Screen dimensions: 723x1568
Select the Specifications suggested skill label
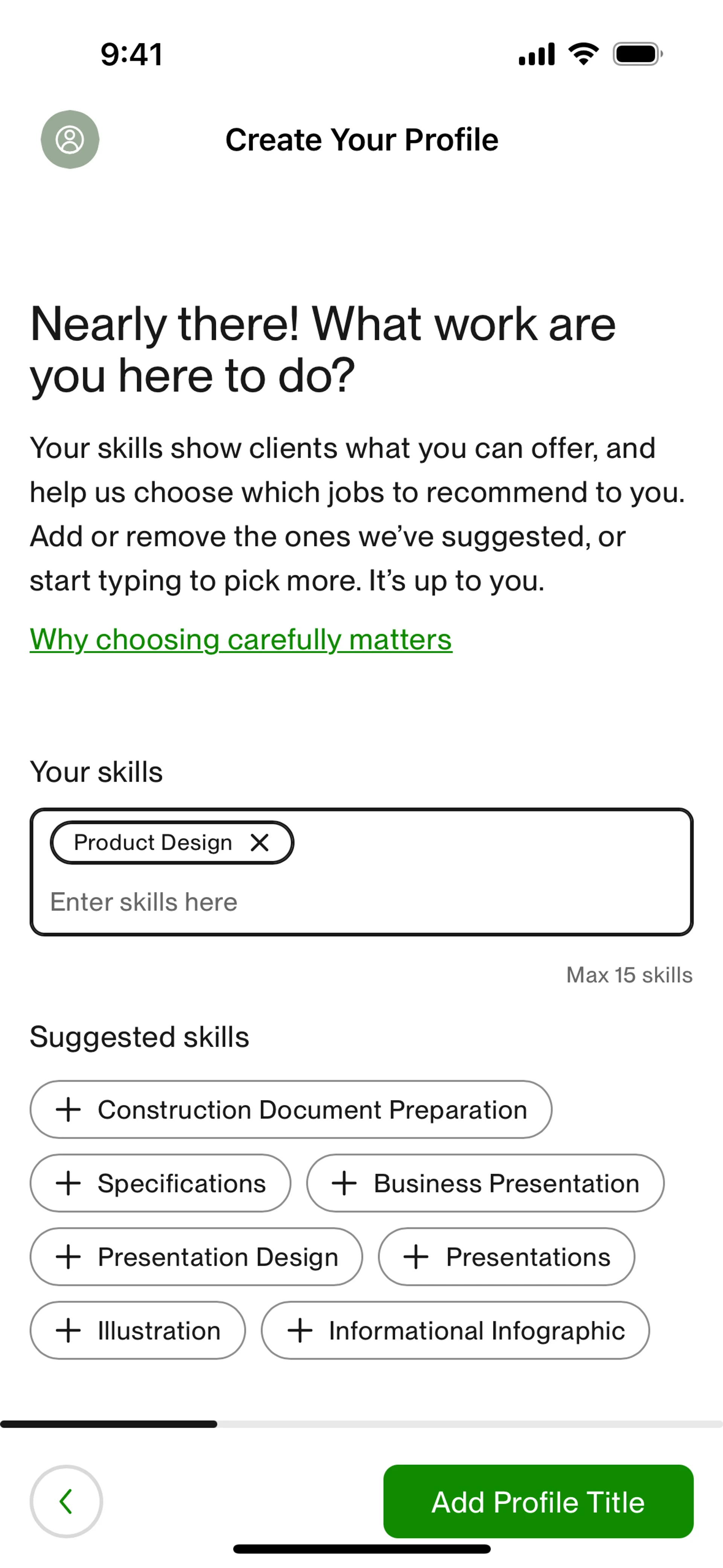[x=182, y=1183]
